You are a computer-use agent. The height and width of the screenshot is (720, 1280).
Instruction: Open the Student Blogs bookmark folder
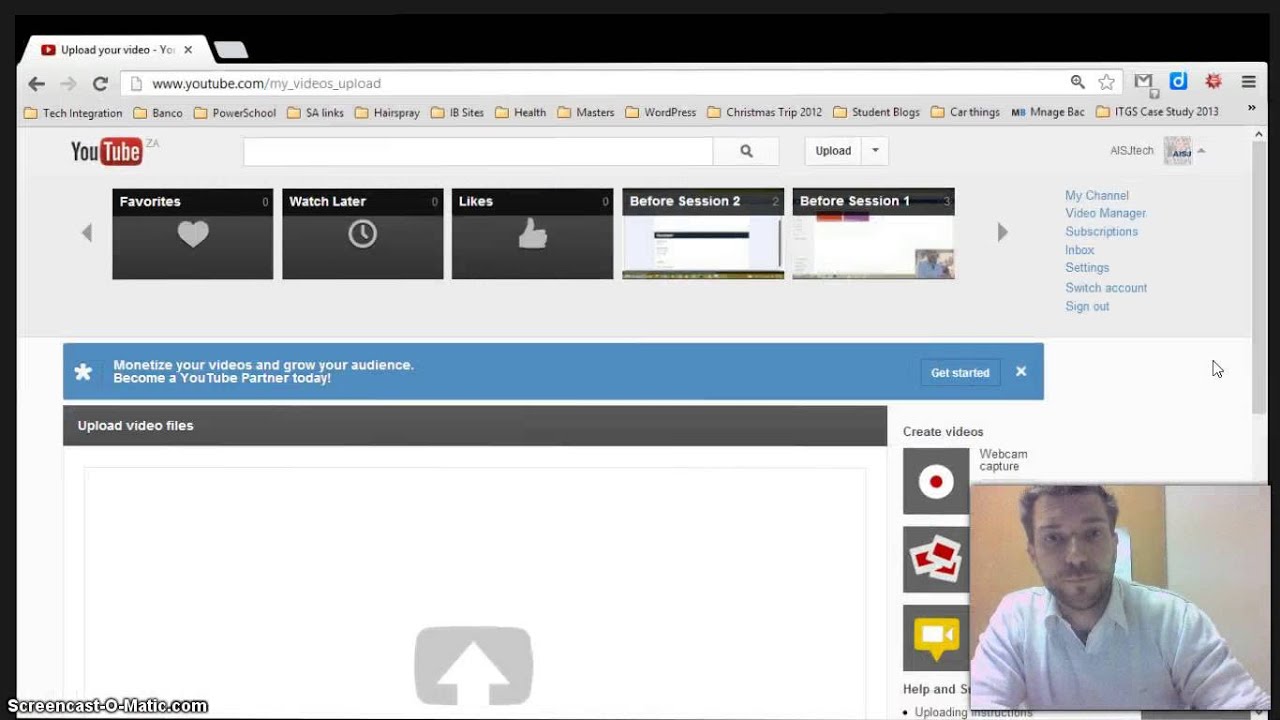[x=876, y=113]
